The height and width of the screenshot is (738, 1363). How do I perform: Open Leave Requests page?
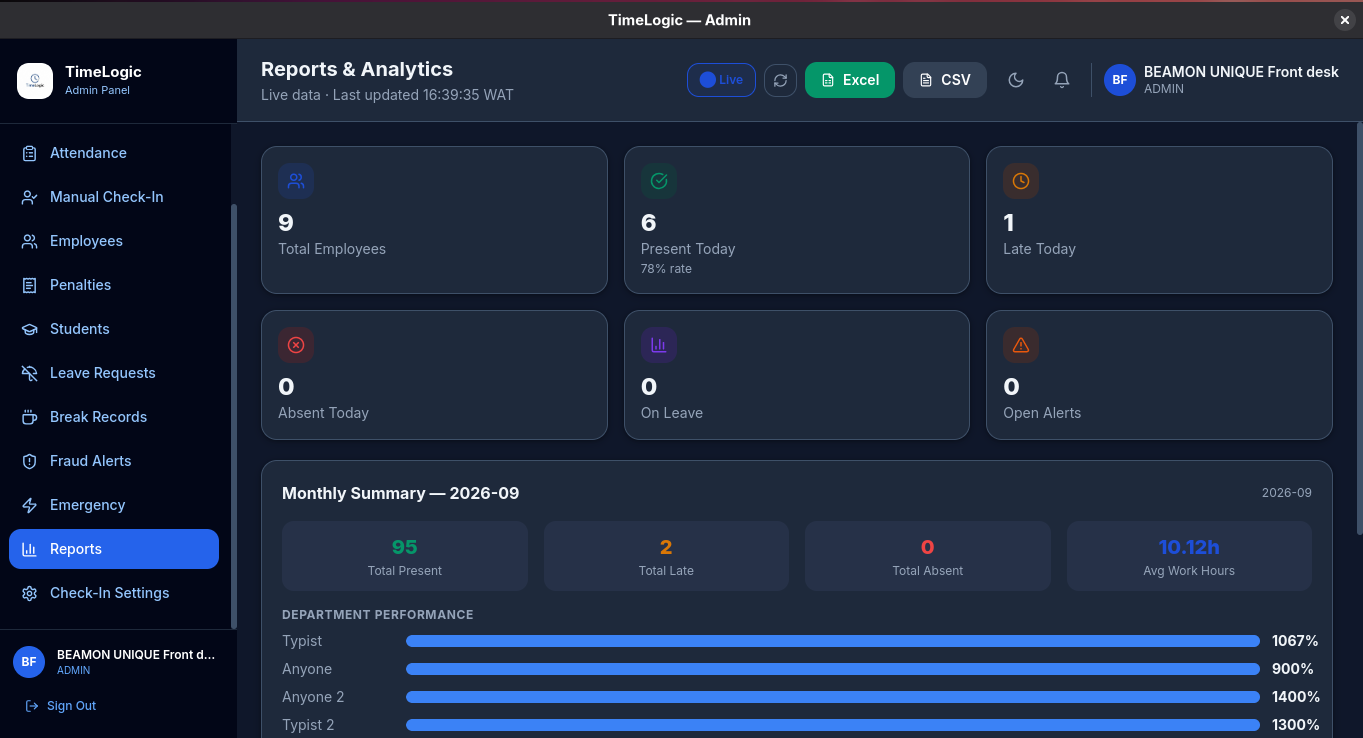[x=114, y=373]
